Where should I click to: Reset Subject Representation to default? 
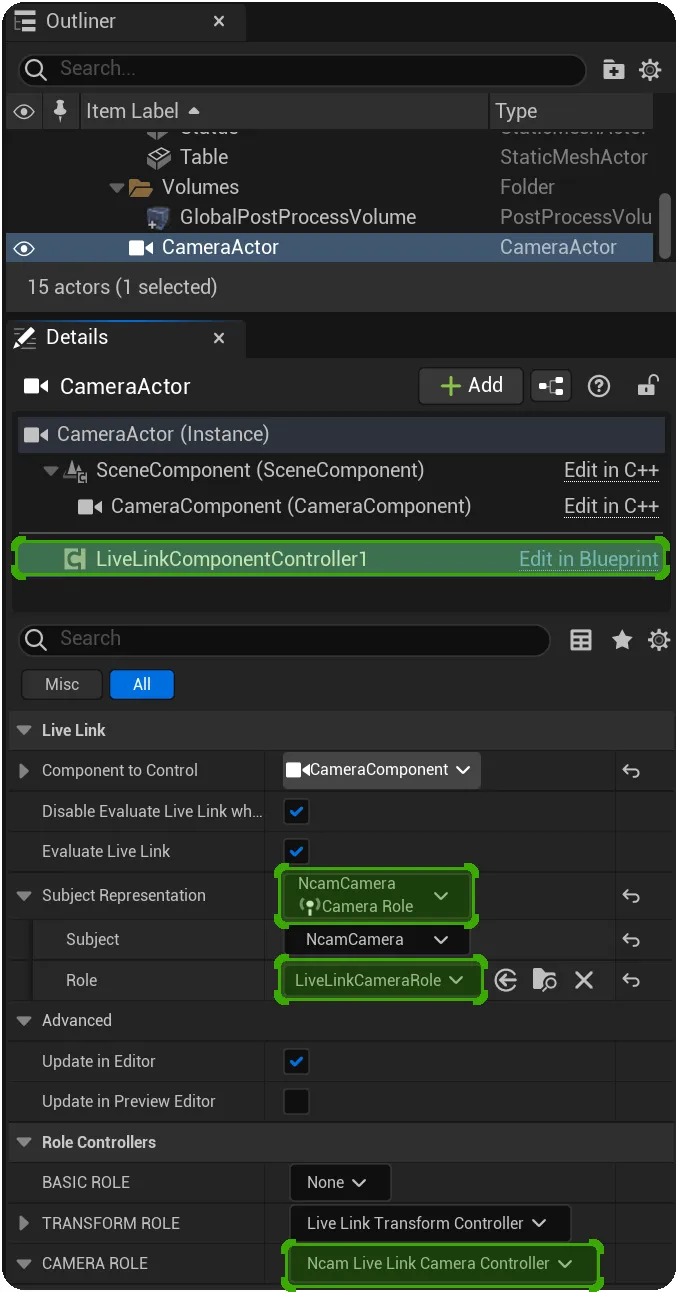[x=631, y=896]
